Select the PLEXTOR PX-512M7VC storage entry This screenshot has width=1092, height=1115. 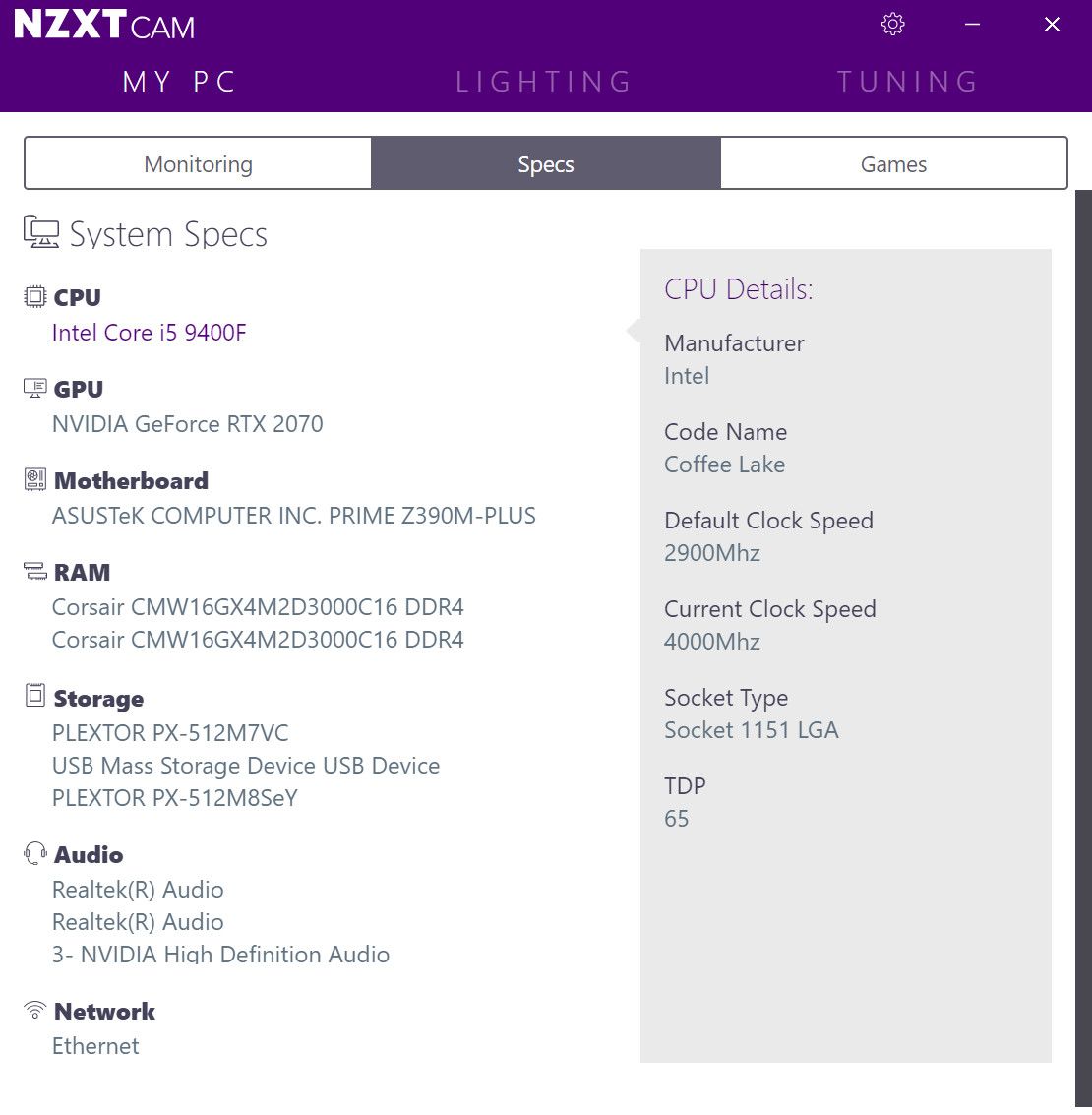point(170,733)
